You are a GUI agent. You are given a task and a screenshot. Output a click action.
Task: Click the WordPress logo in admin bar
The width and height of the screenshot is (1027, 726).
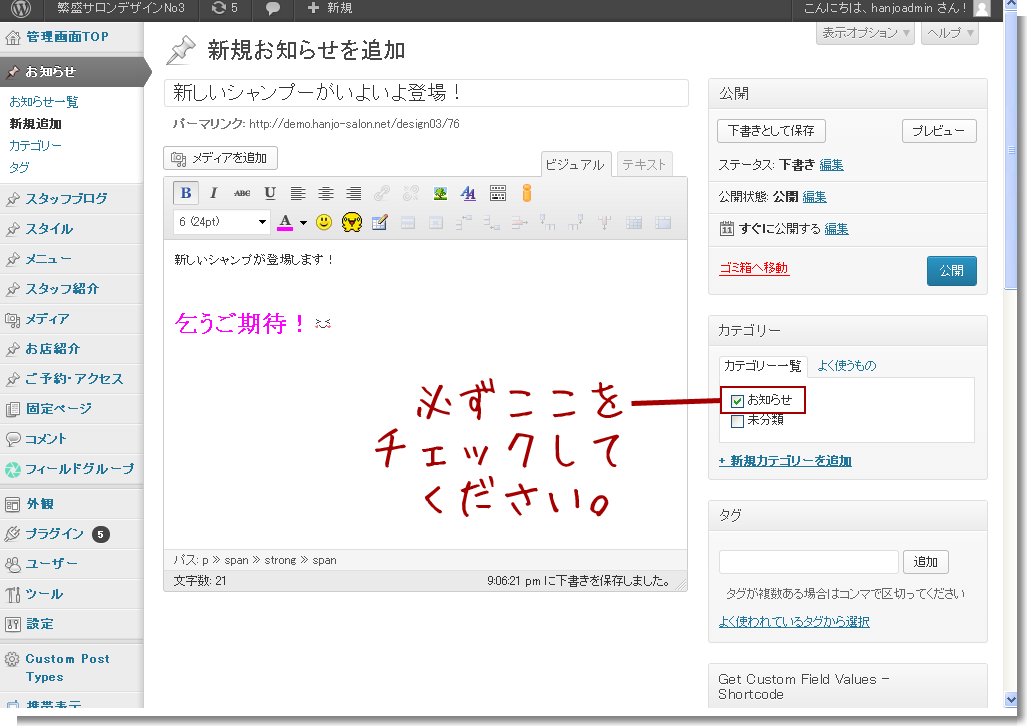tap(21, 9)
